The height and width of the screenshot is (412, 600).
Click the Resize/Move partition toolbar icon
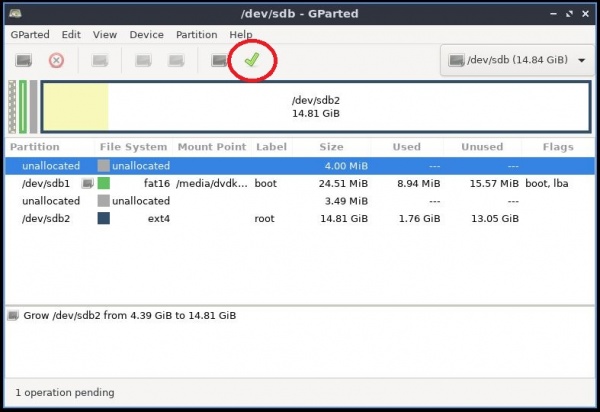tap(100, 60)
